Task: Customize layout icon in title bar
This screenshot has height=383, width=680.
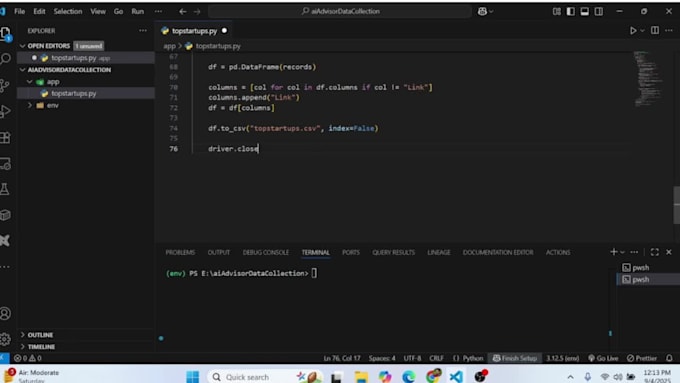Action: click(x=557, y=11)
